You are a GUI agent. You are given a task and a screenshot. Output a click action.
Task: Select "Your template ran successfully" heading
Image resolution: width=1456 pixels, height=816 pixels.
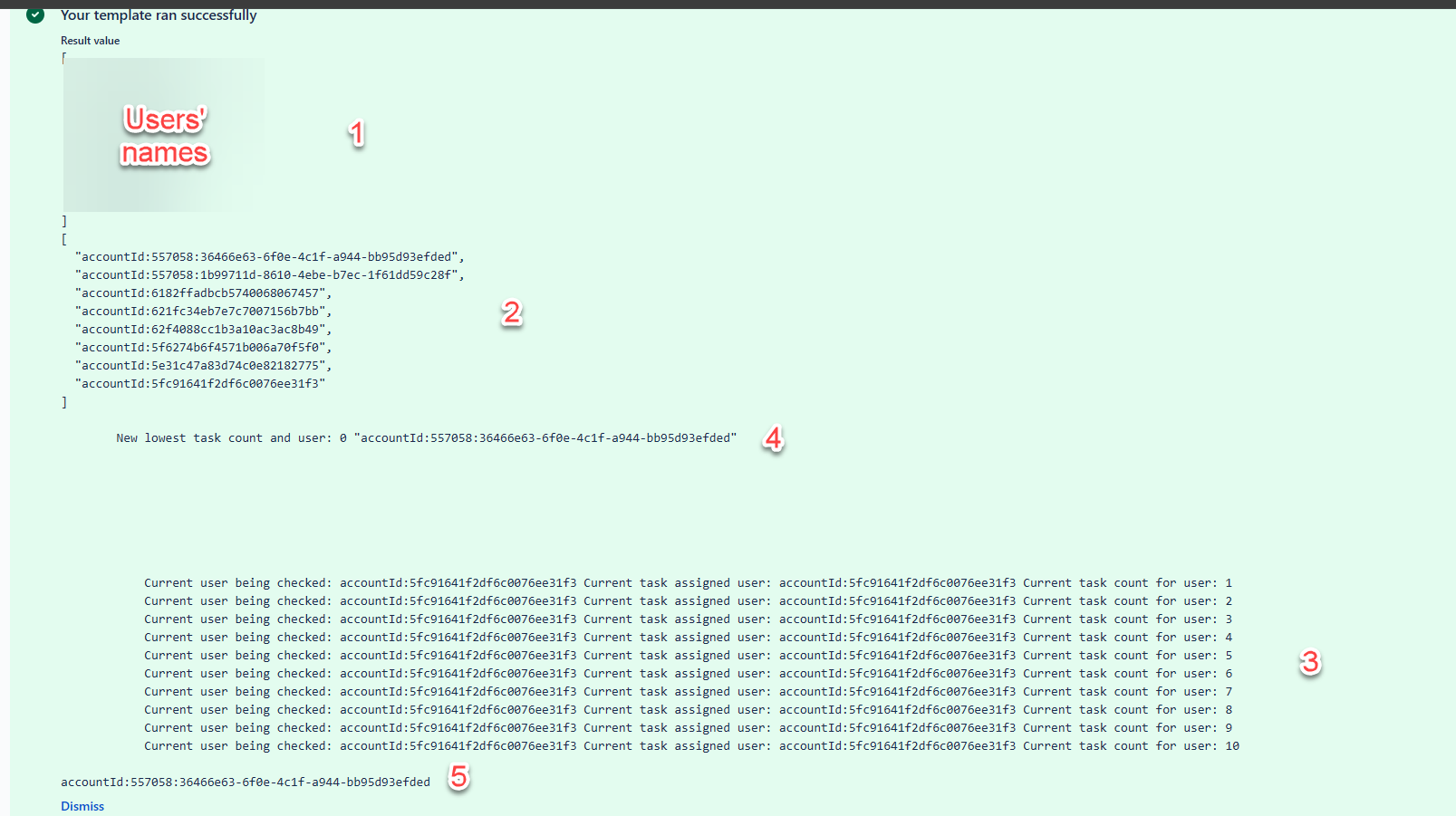click(159, 15)
